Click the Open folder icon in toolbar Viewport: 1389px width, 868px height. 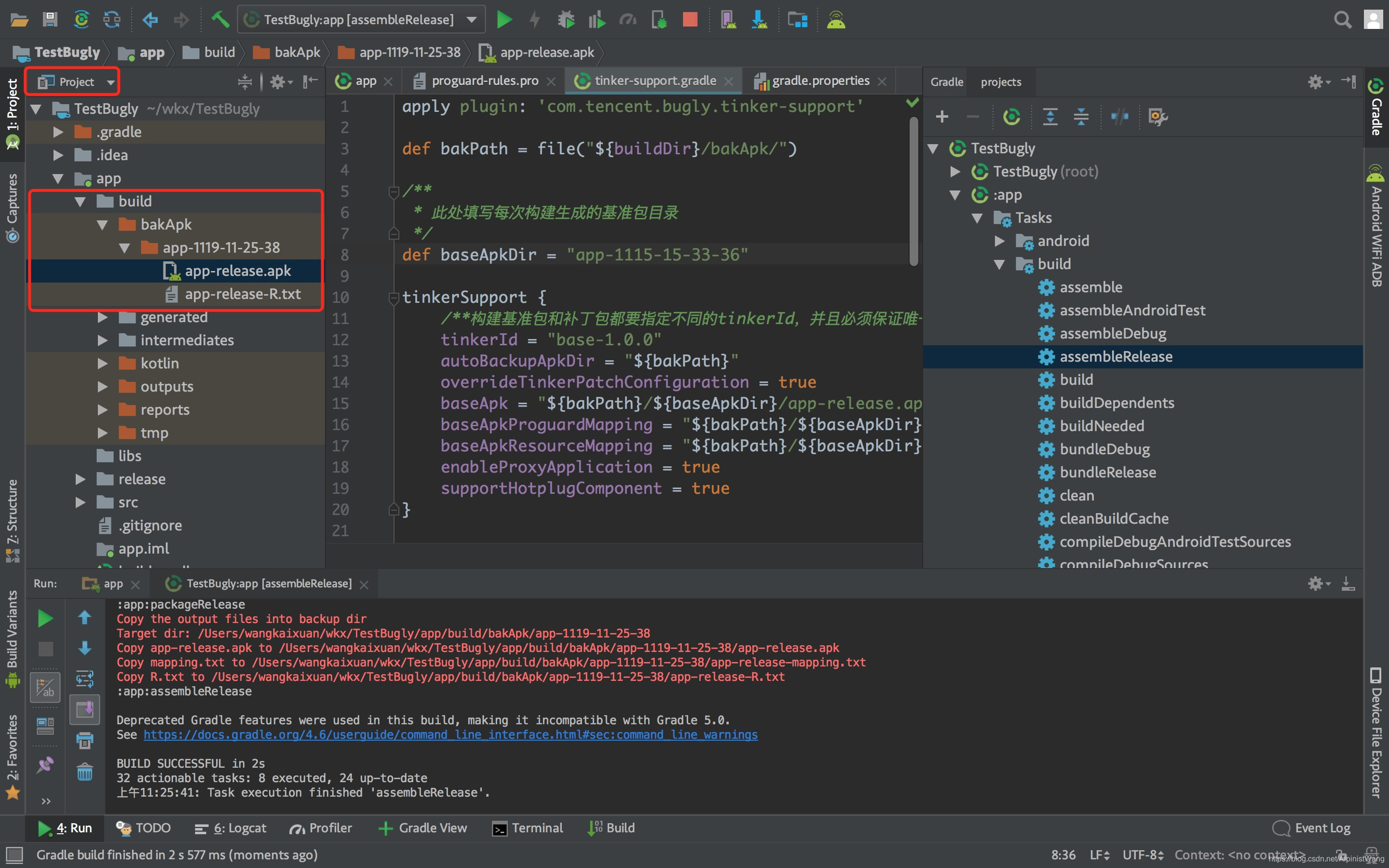click(19, 20)
